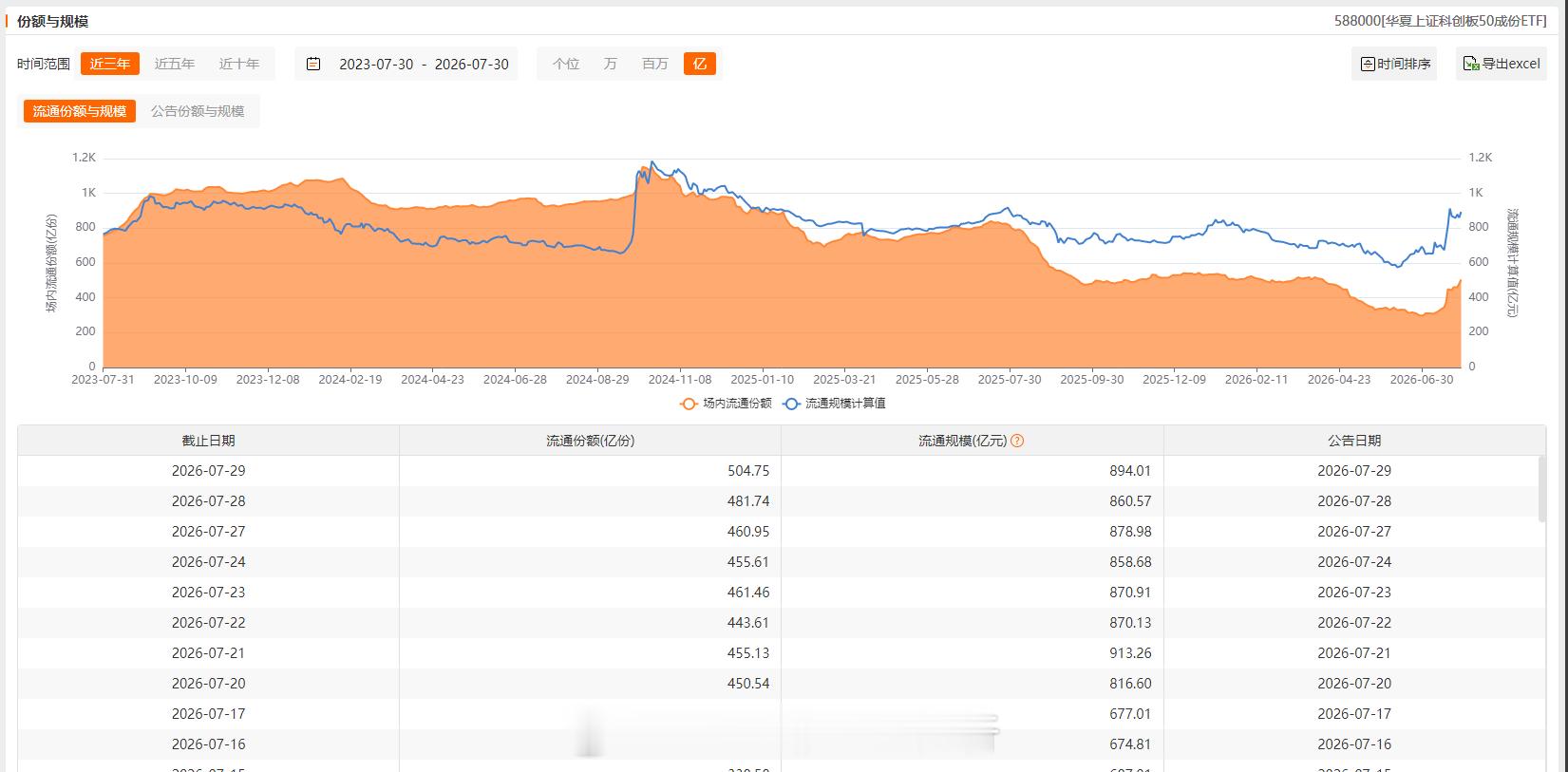1568x772 pixels.
Task: Click chart axis date 2024-11-08
Action: pos(680,379)
